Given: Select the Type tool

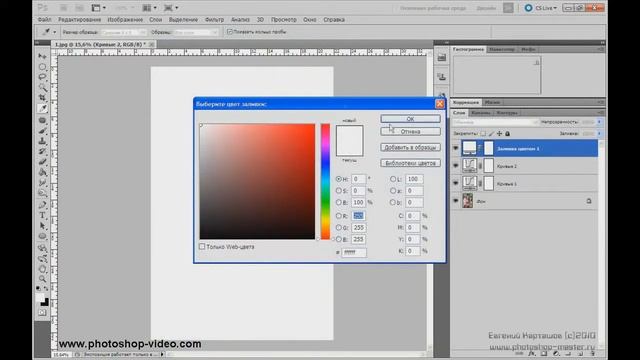Looking at the screenshot, I should point(42,216).
